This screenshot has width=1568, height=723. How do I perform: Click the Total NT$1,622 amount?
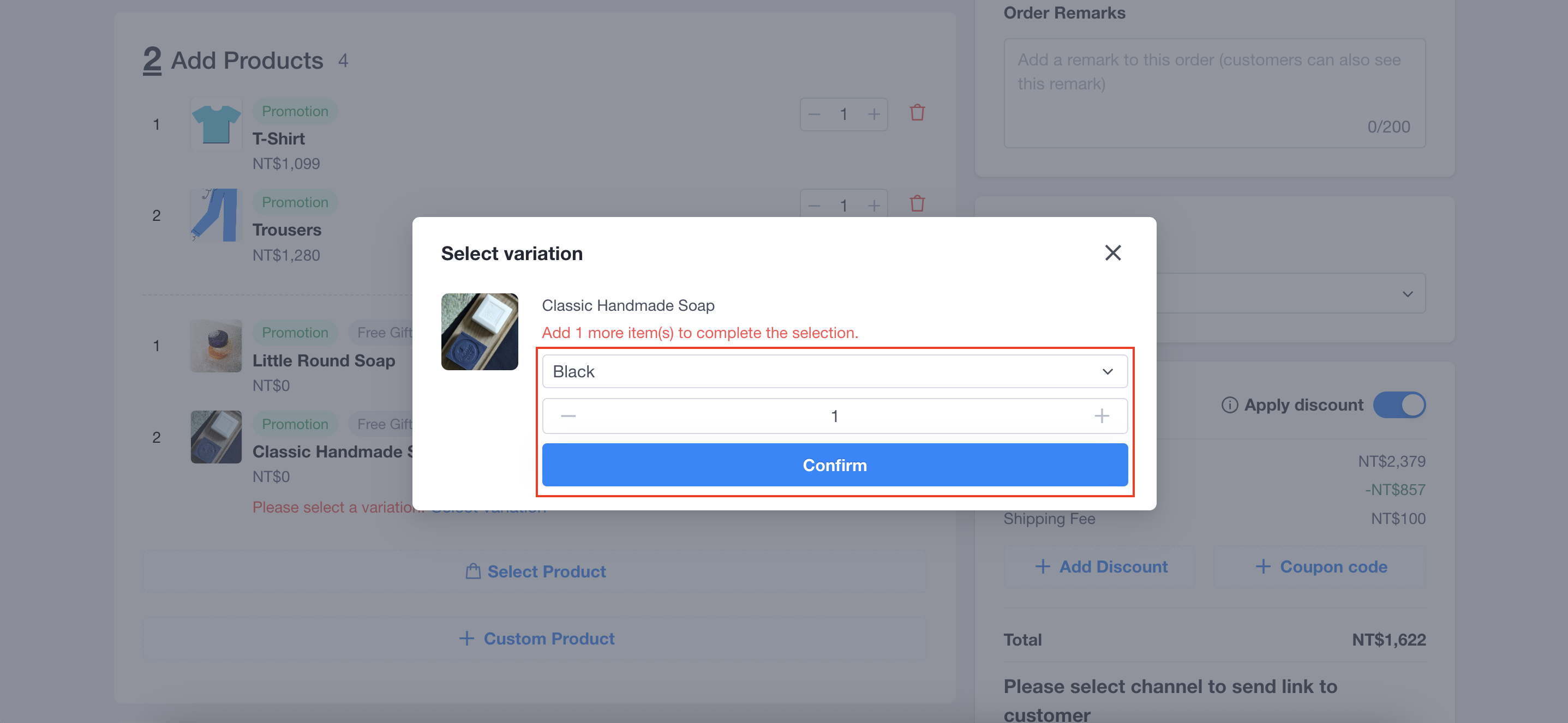(1389, 640)
